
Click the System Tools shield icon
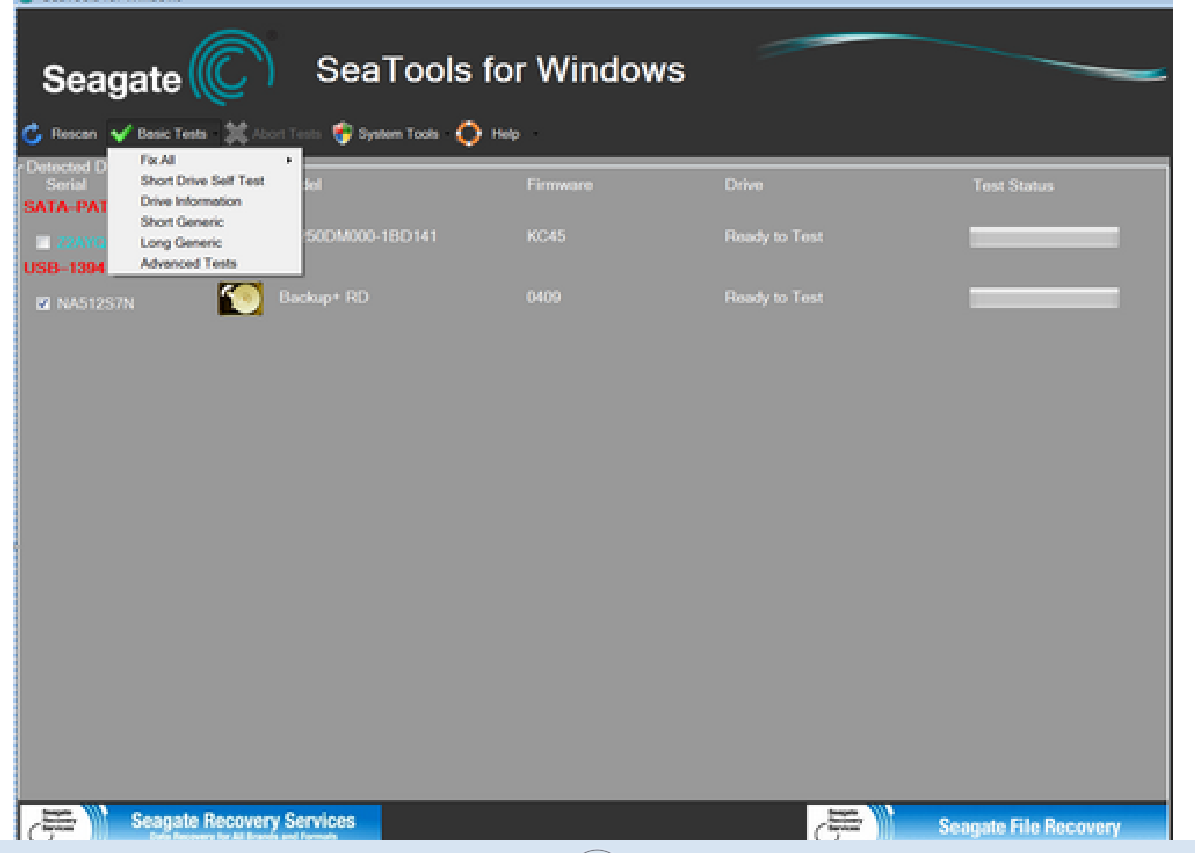tap(343, 134)
